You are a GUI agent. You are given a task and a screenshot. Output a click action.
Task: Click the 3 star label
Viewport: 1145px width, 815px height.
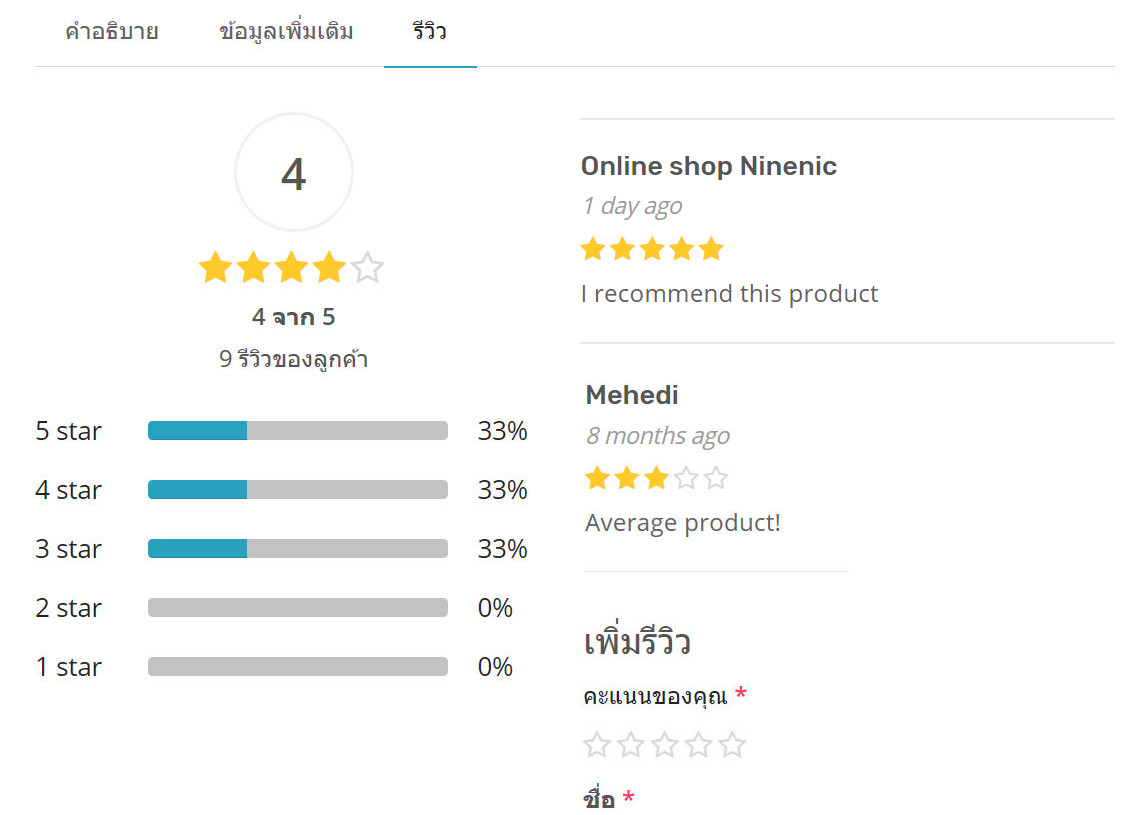point(69,548)
